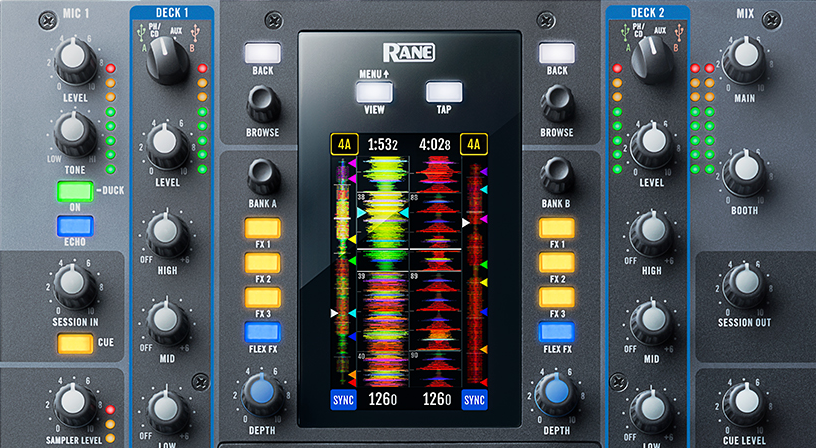Viewport: 816px width, 448px height.
Task: Tap the left deck 126.0 BPM readout
Action: [382, 400]
